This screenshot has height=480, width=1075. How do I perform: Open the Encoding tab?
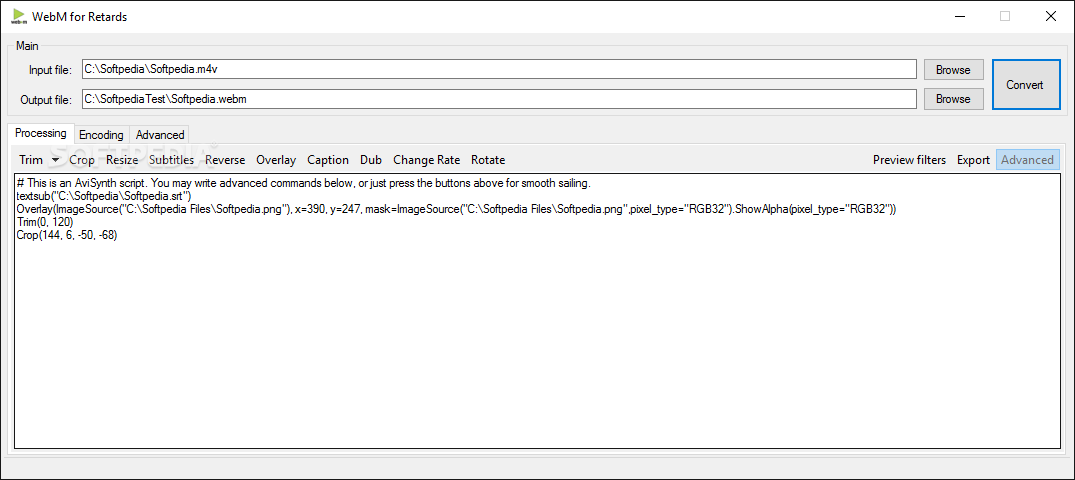point(101,134)
